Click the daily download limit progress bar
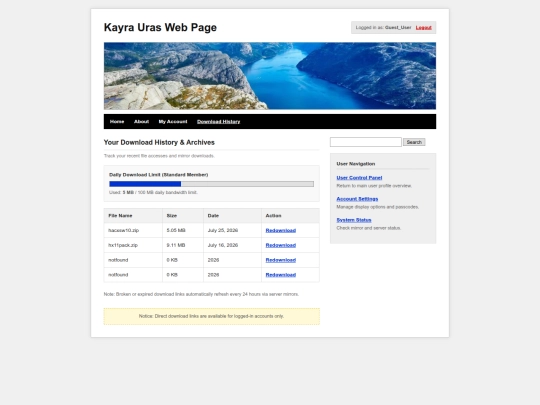This screenshot has height=405, width=540. [x=211, y=184]
